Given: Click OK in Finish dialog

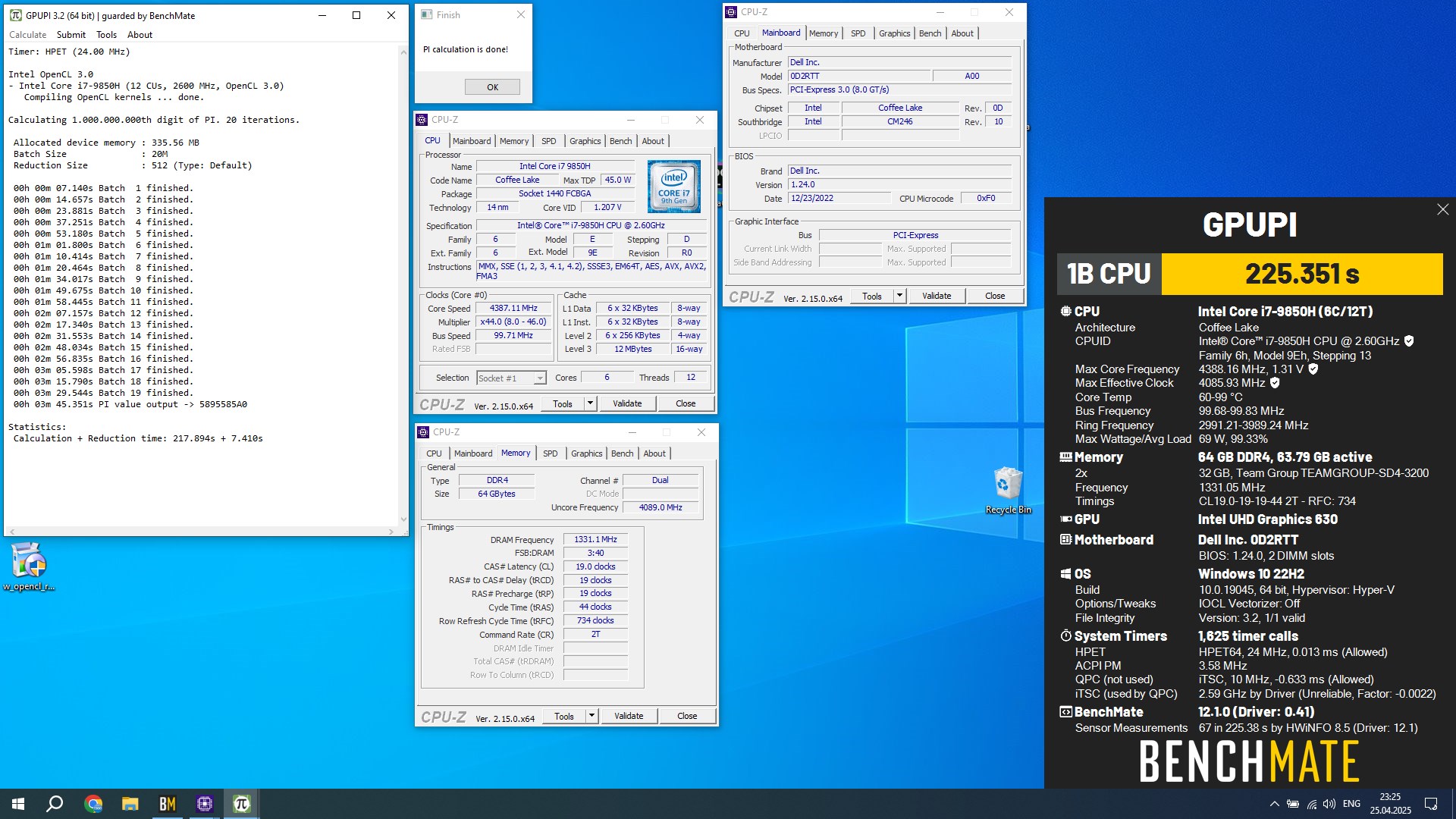Looking at the screenshot, I should 492,87.
